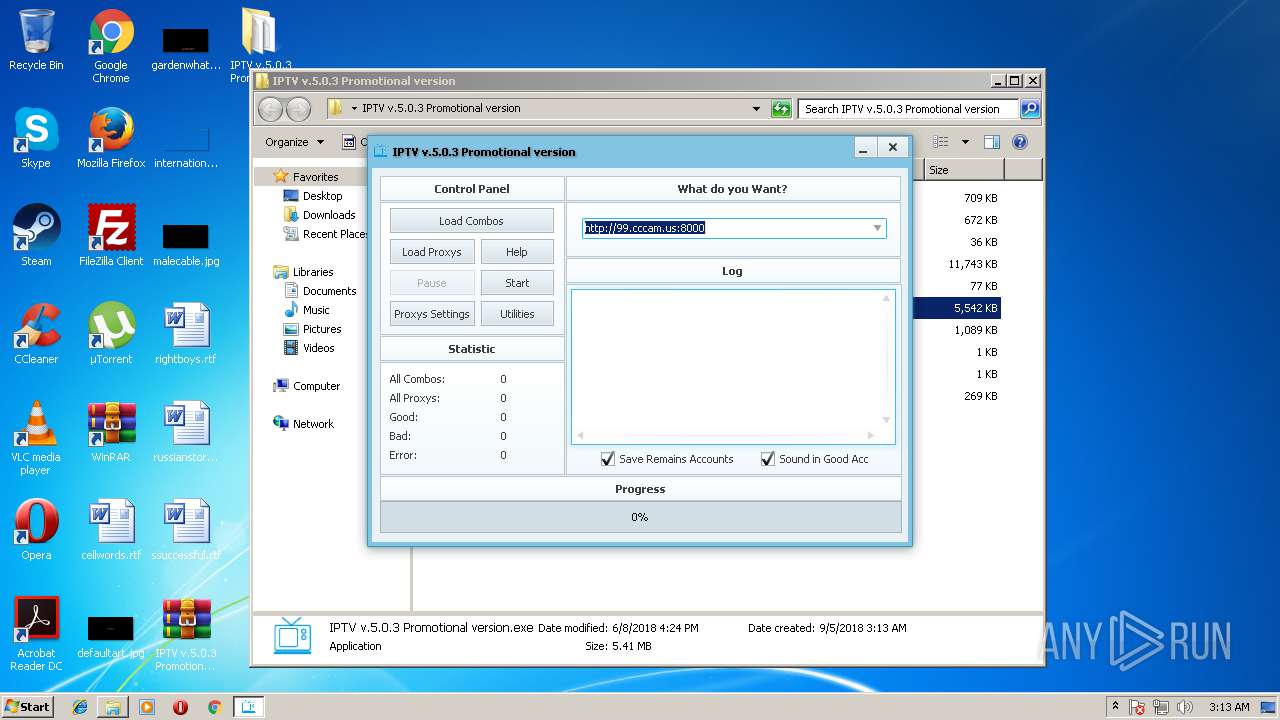Screen dimensions: 1280x720
Task: Select the russianstor... rtf desktop file
Action: click(x=186, y=432)
